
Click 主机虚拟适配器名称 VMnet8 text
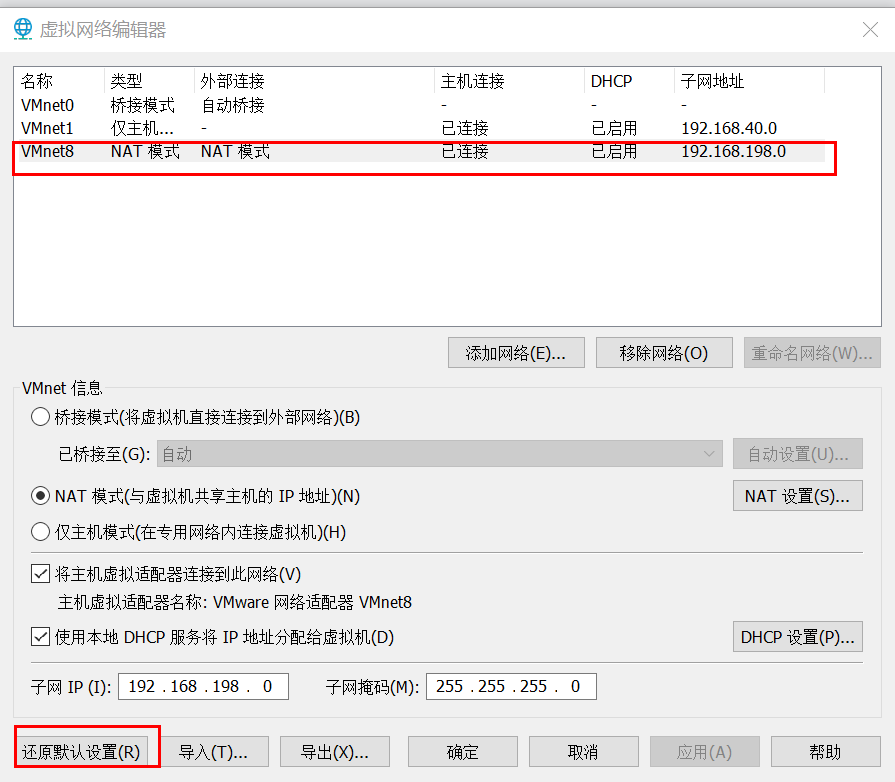[235, 602]
